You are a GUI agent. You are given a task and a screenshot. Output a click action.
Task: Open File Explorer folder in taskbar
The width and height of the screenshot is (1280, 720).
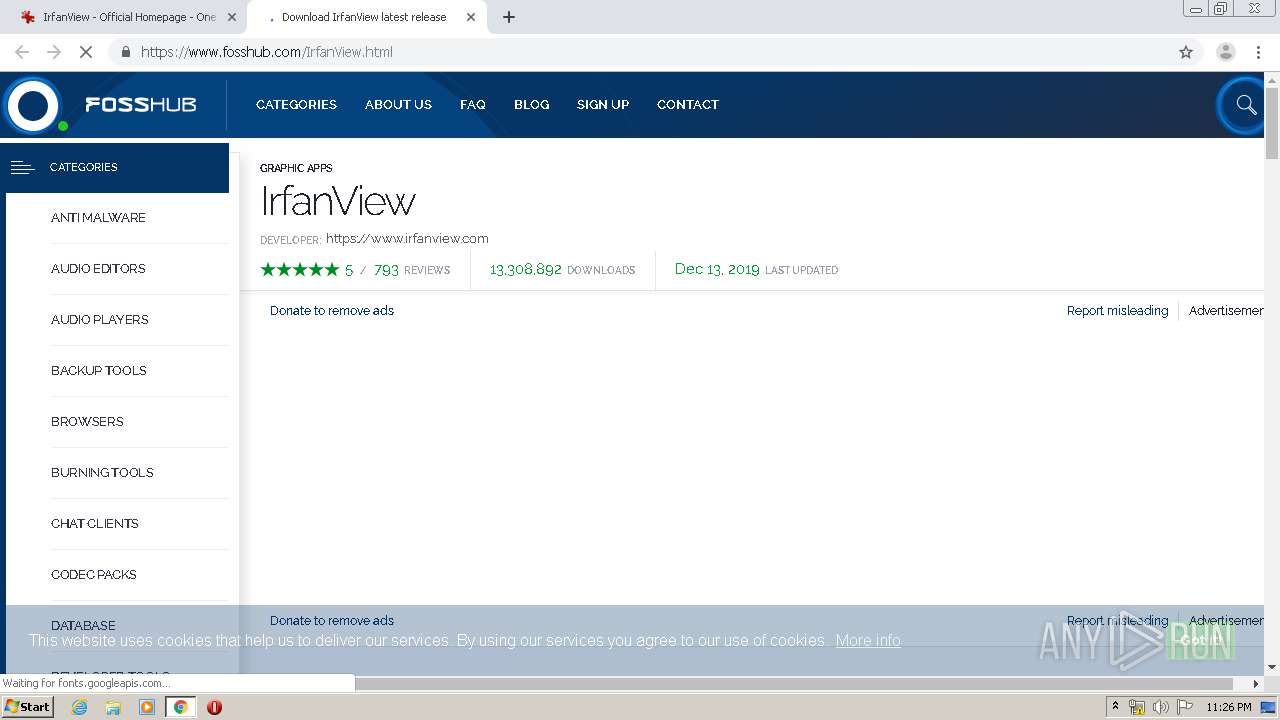point(113,707)
